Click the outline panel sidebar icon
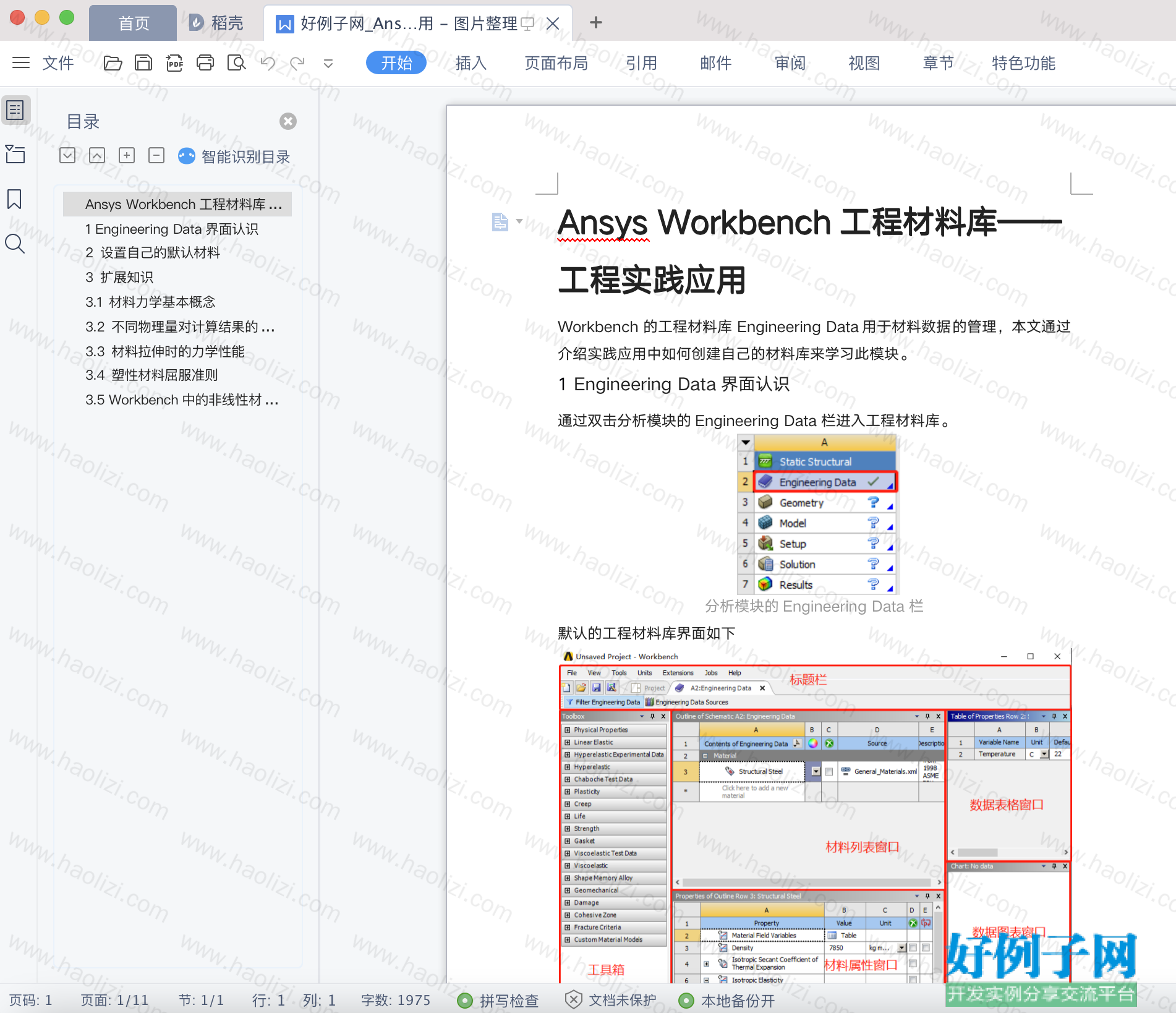This screenshot has height=1013, width=1176. [15, 110]
